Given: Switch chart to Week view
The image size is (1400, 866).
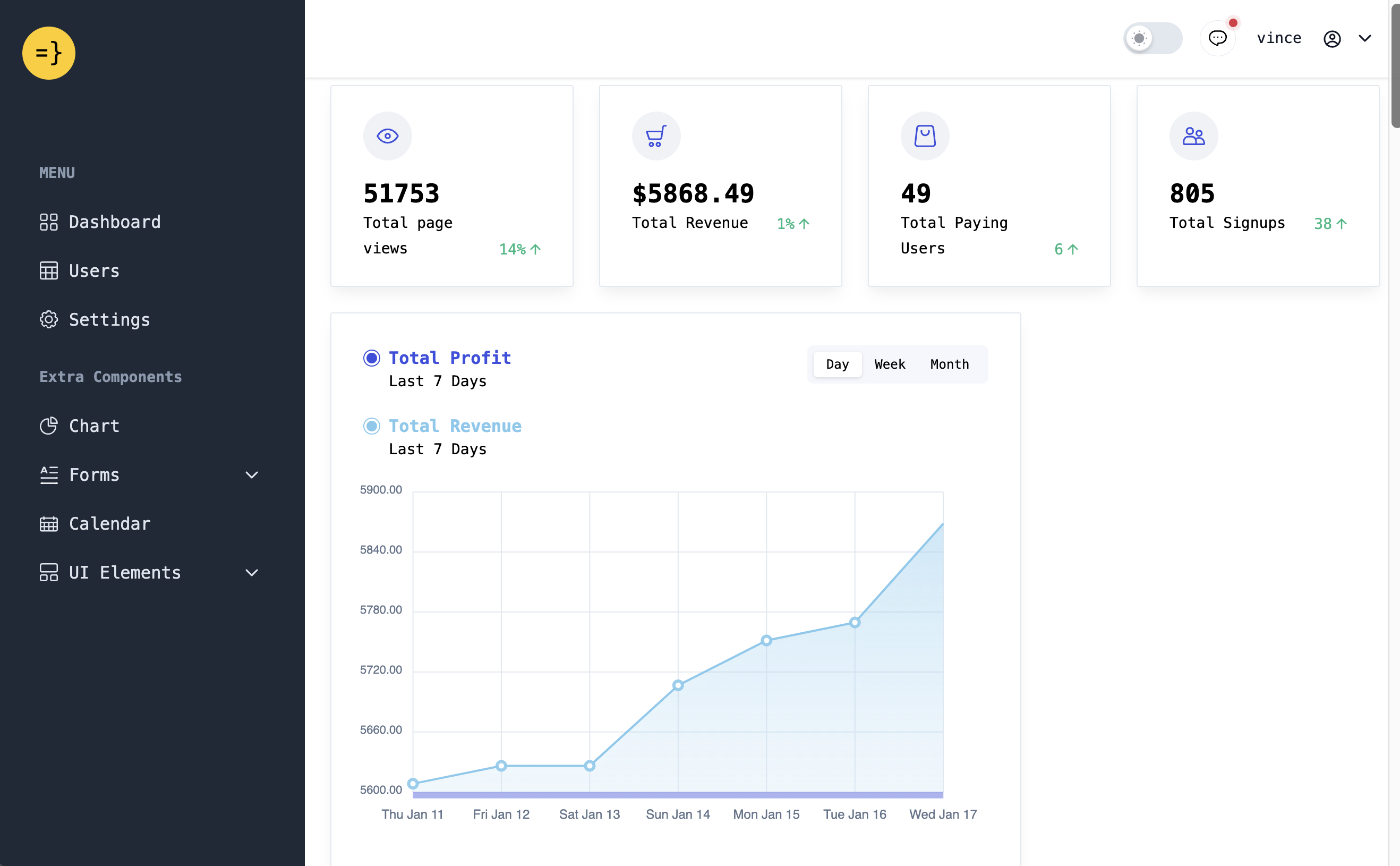Looking at the screenshot, I should [x=889, y=364].
